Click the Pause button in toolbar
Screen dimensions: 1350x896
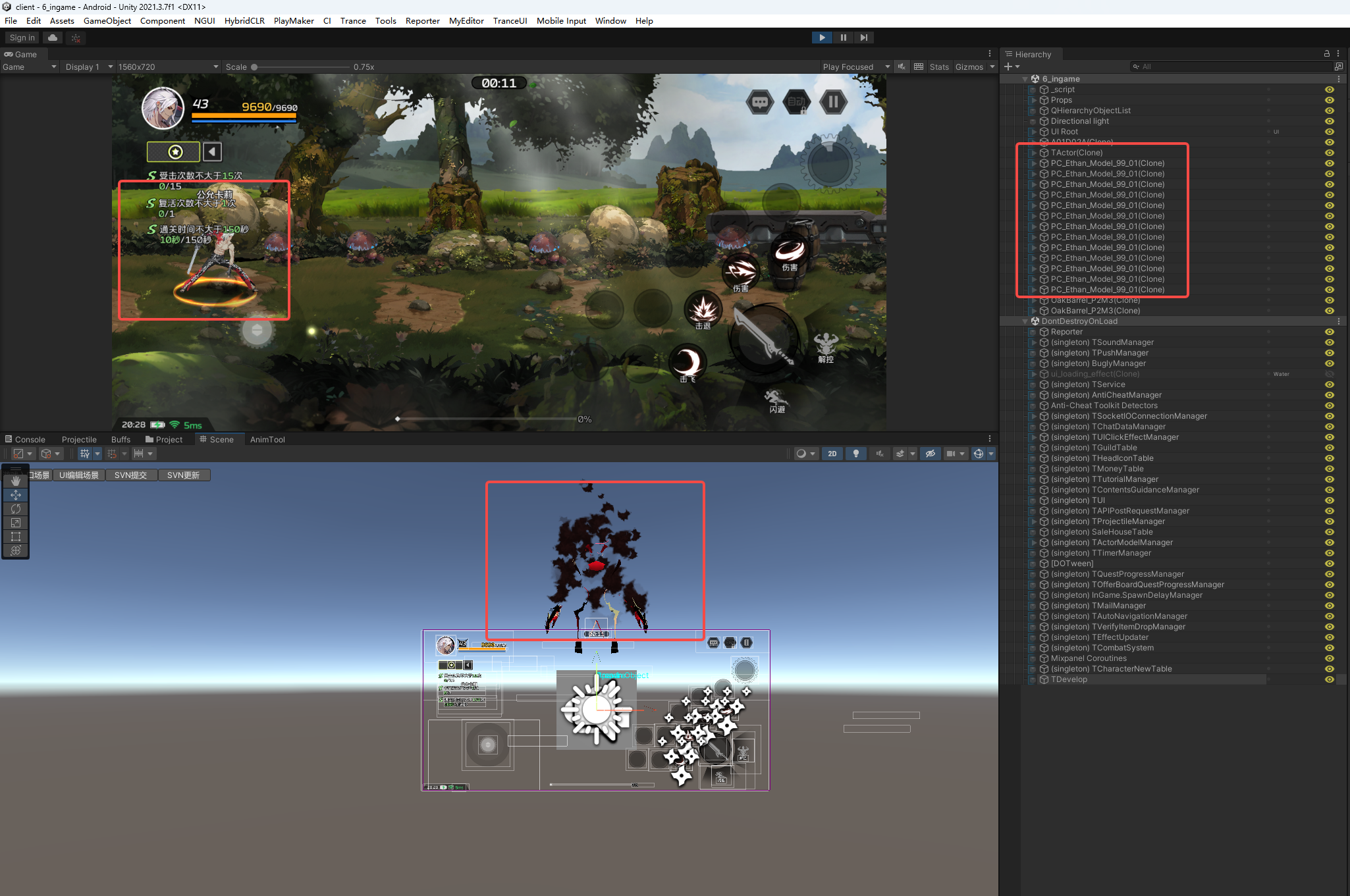pos(843,38)
